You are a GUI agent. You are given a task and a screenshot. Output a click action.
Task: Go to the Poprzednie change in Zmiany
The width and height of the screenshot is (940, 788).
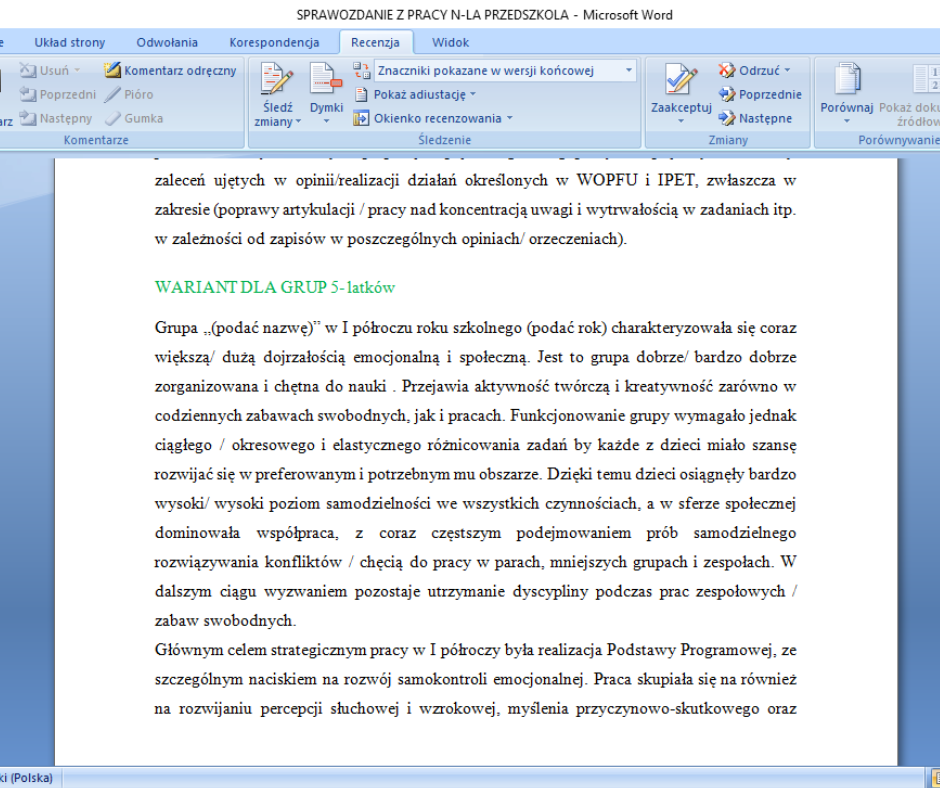[x=760, y=95]
